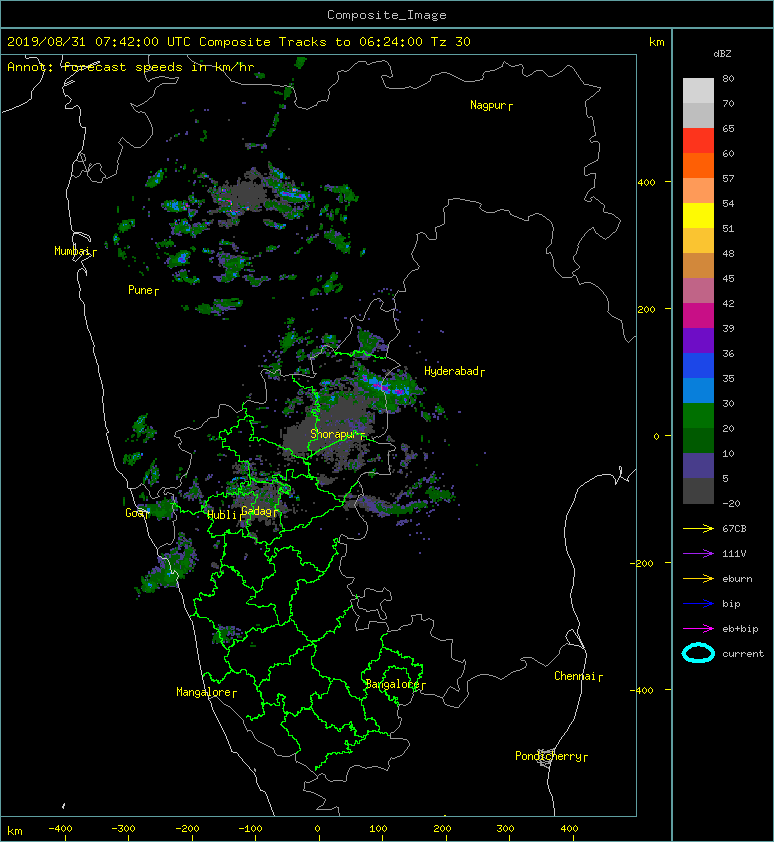This screenshot has height=842, width=774.
Task: Click the km unit label at bottom left
Action: (x=15, y=831)
